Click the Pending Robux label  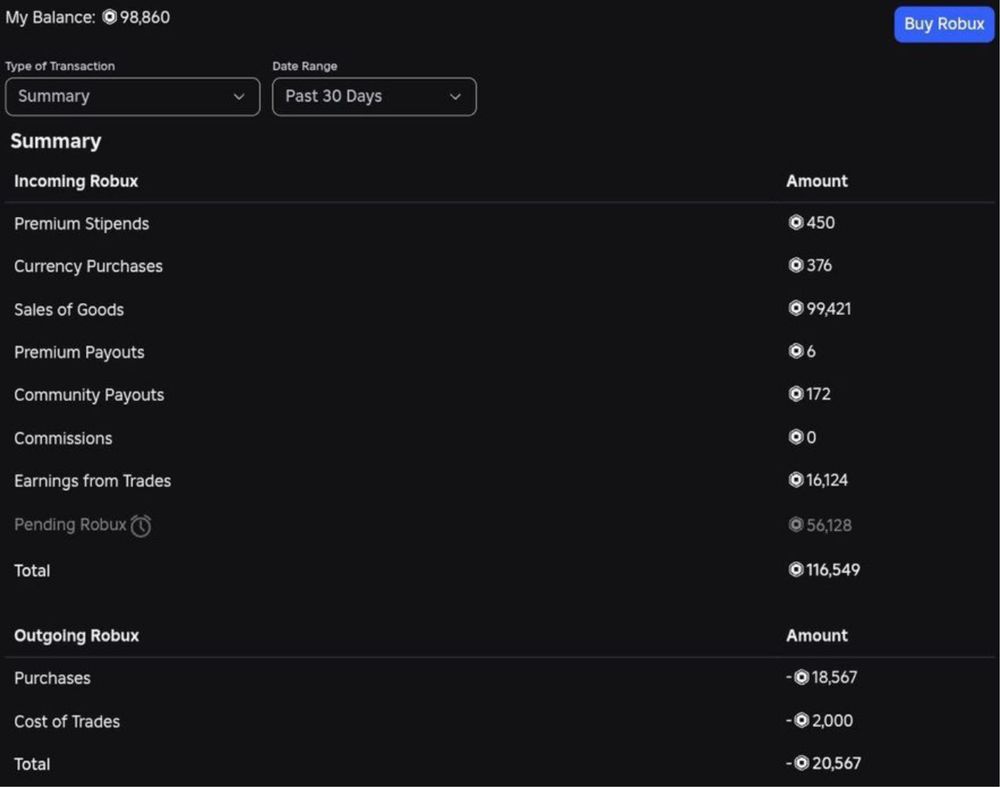(x=70, y=525)
